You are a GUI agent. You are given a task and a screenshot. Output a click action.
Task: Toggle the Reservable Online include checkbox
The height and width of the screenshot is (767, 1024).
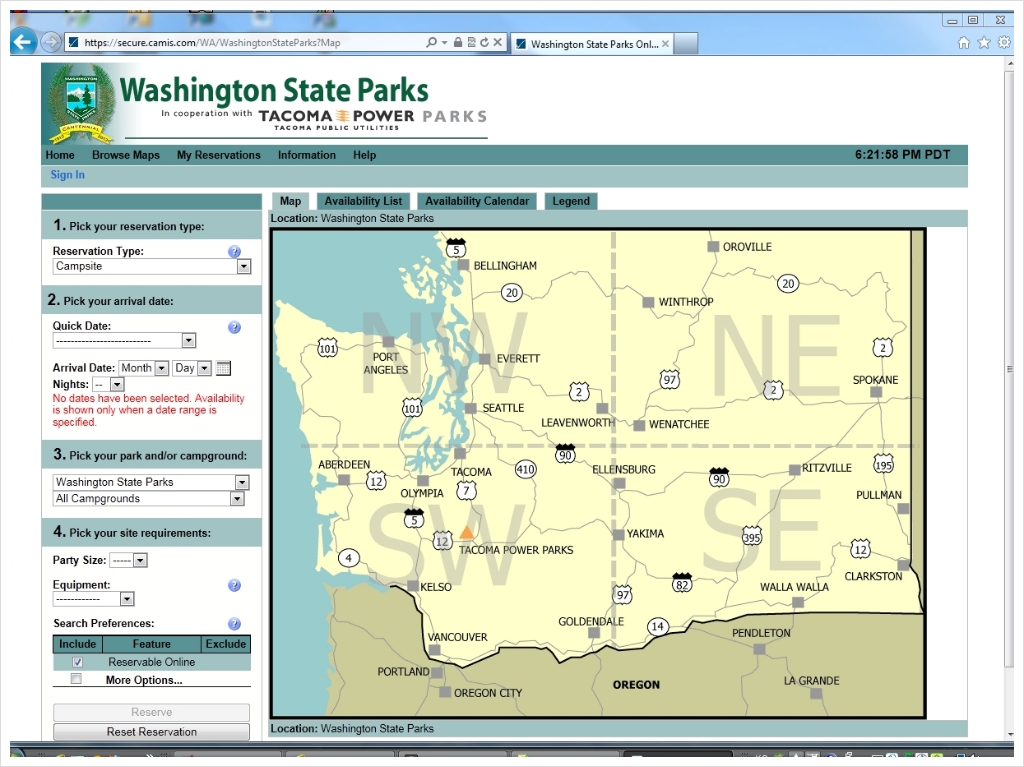tap(77, 662)
